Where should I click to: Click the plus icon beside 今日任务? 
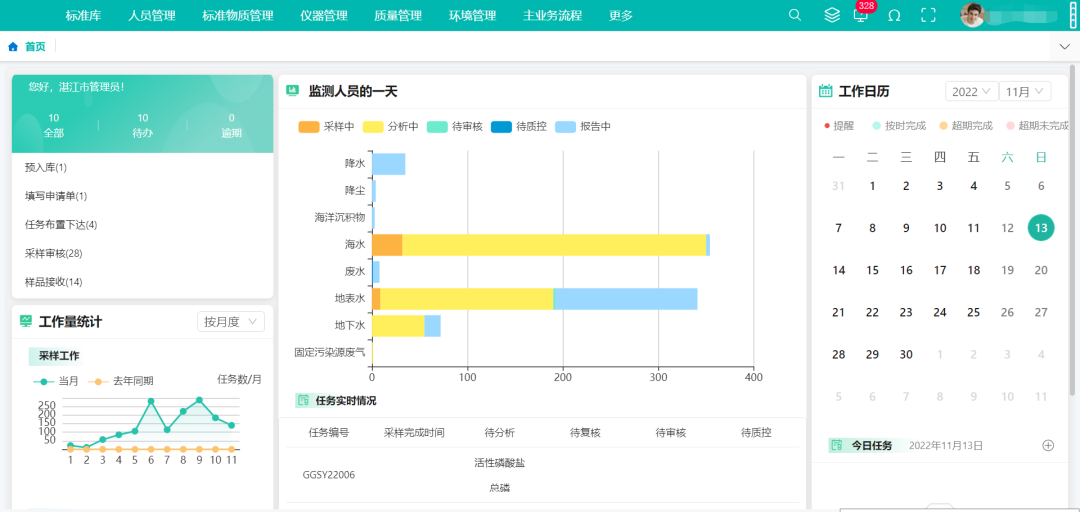click(1048, 445)
